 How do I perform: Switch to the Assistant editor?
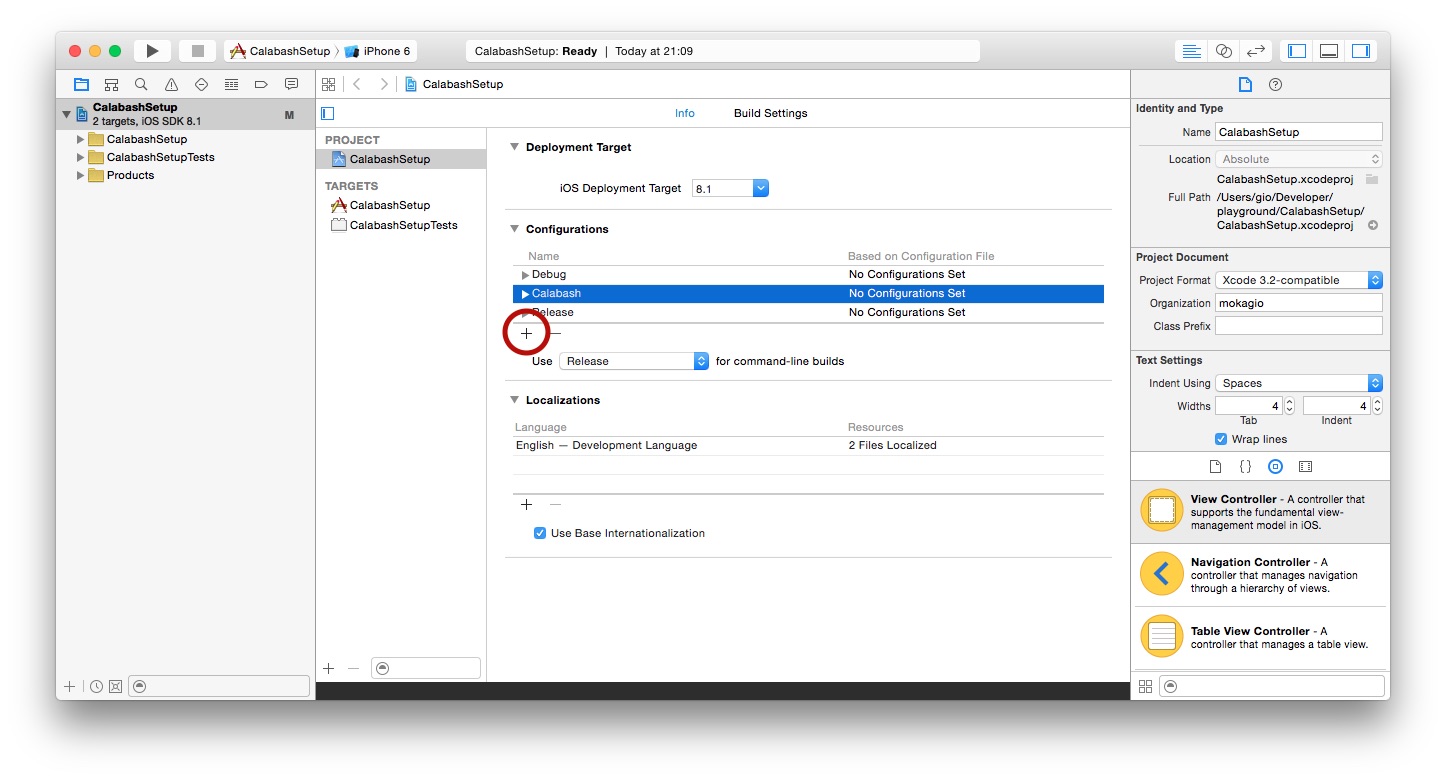(1223, 51)
